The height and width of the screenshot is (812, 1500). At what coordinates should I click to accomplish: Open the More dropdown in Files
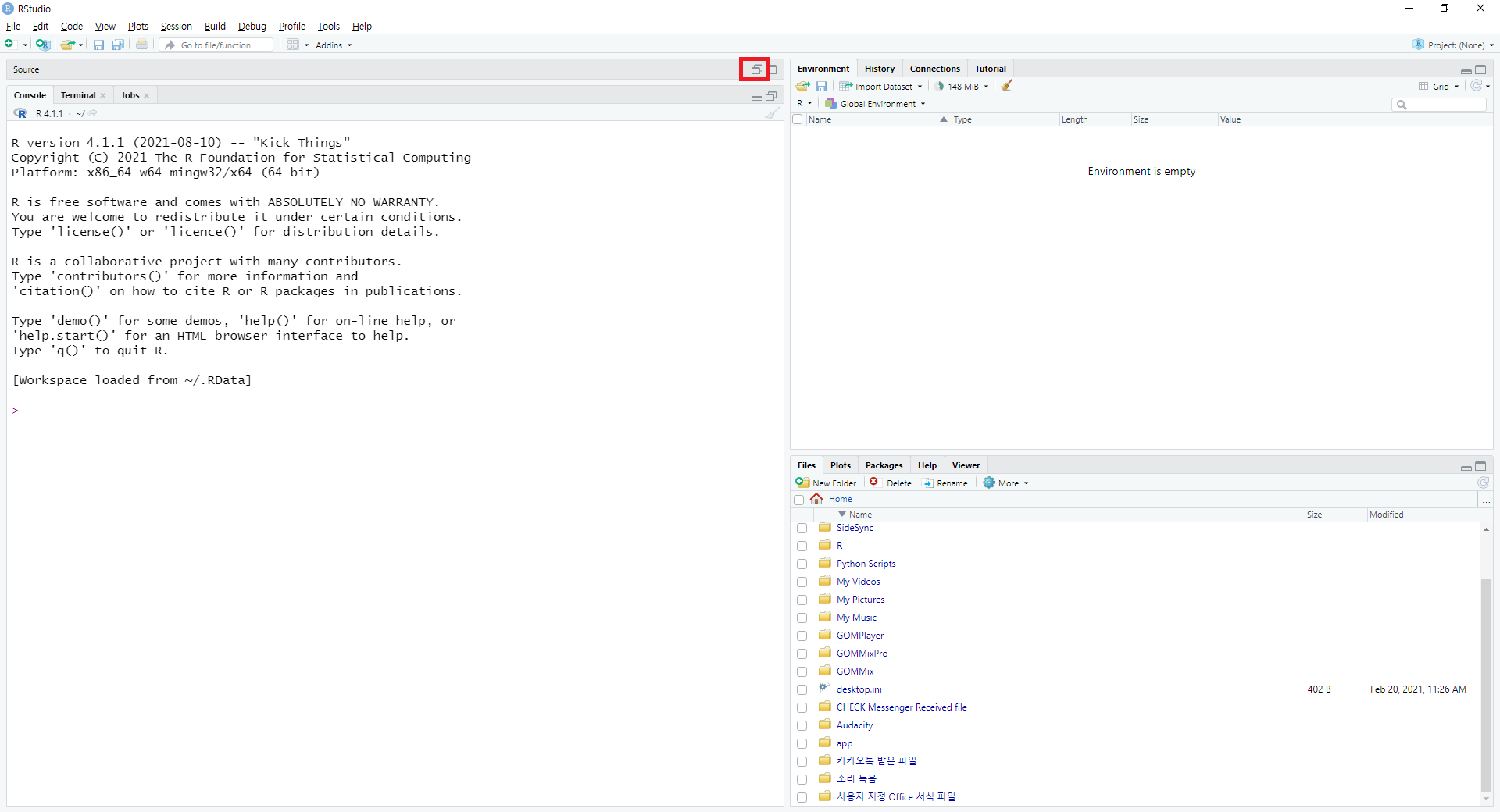(1006, 483)
